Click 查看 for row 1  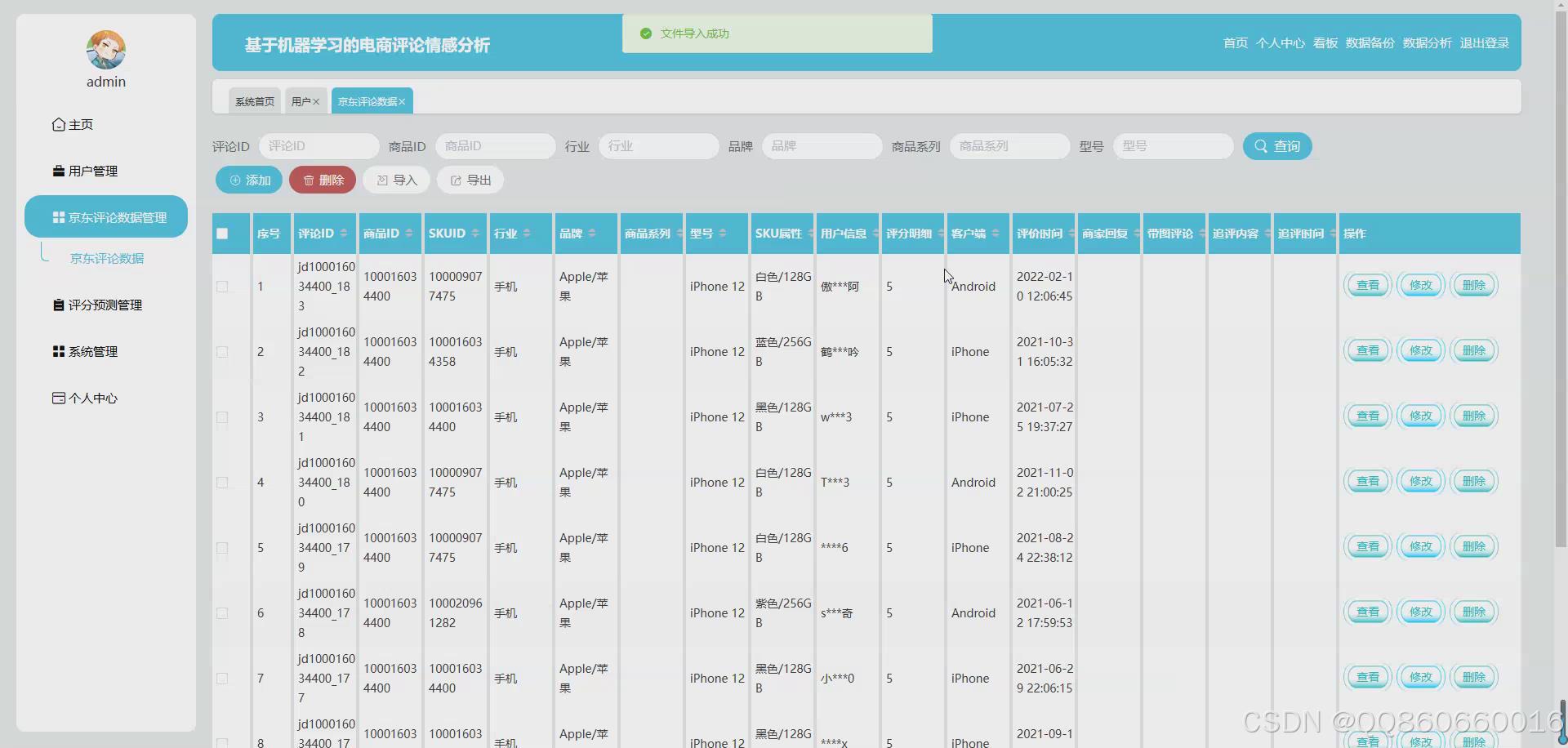tap(1368, 285)
